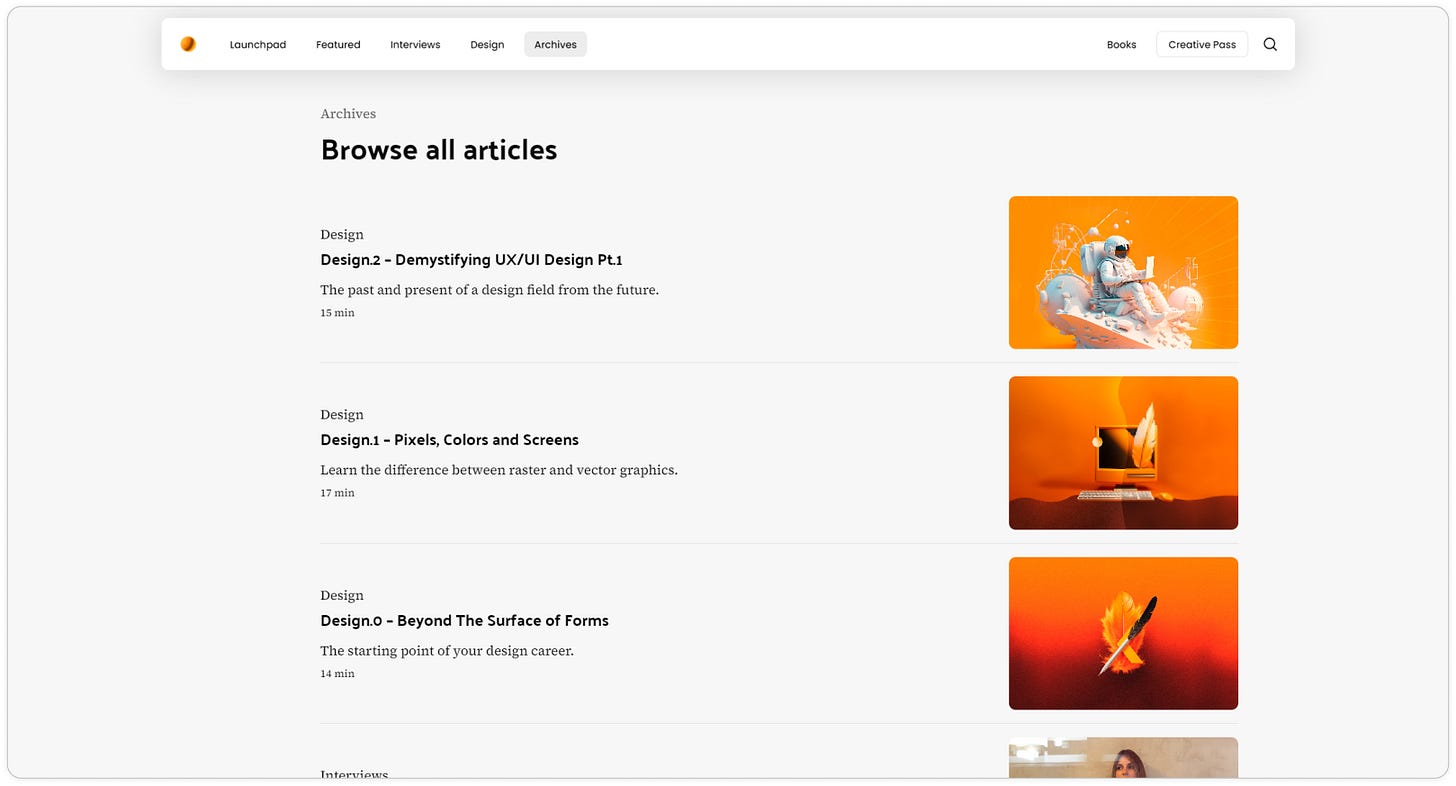Click the '17 min' reading time
The image size is (1456, 786).
click(x=337, y=493)
